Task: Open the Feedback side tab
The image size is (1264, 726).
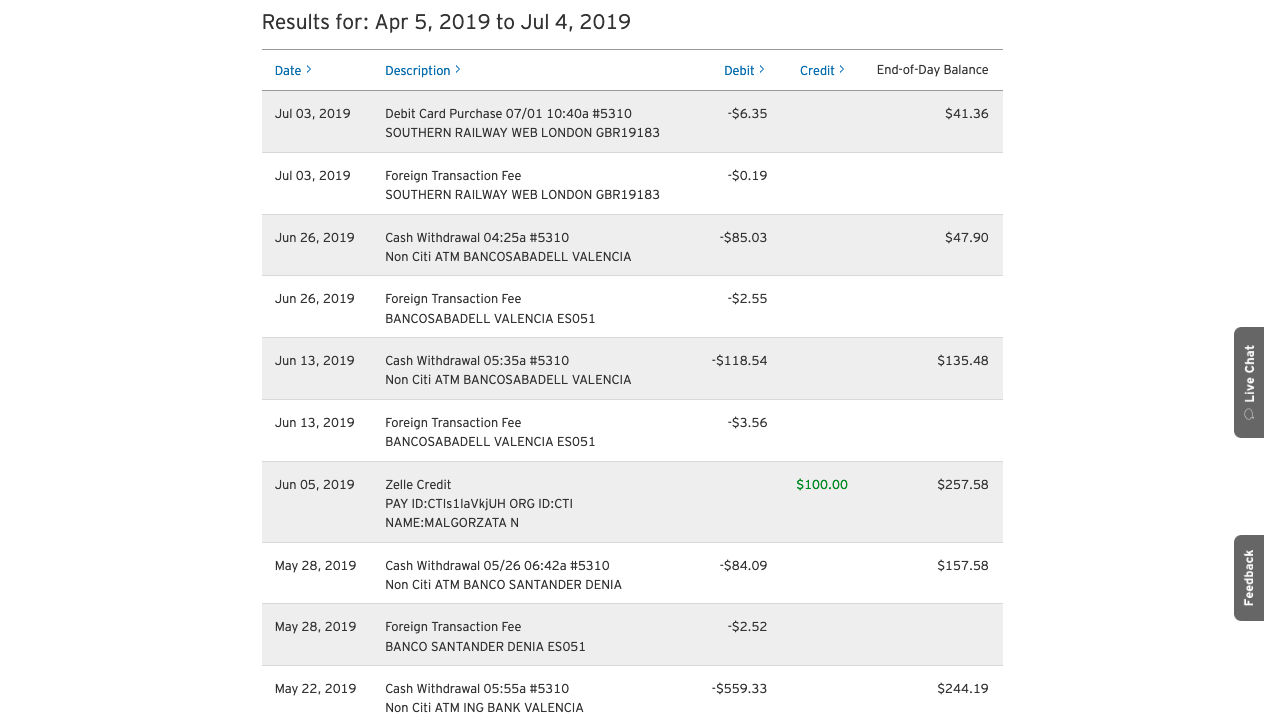Action: 1249,577
